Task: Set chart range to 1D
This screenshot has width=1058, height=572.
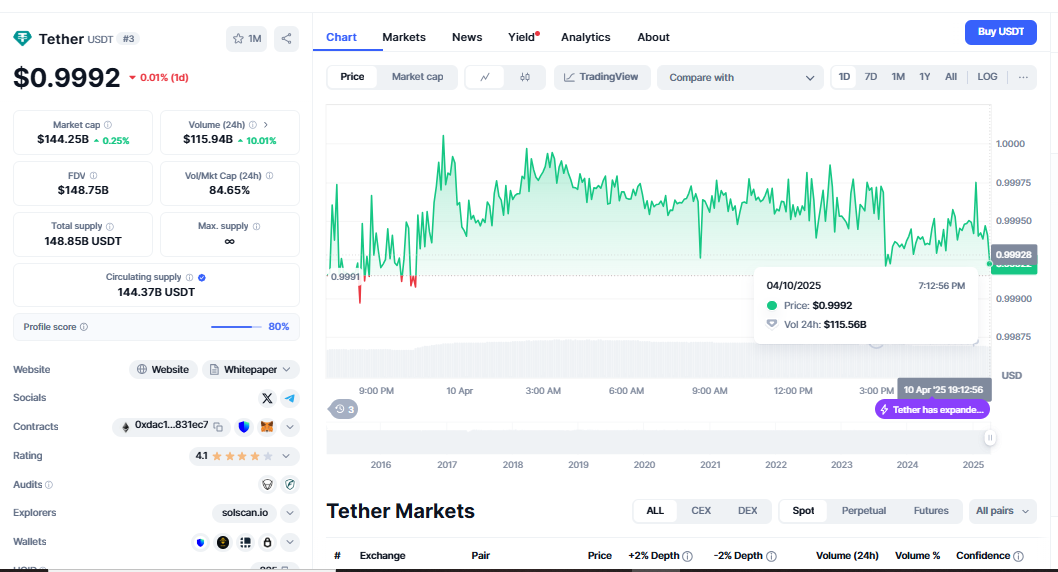Action: (x=844, y=77)
